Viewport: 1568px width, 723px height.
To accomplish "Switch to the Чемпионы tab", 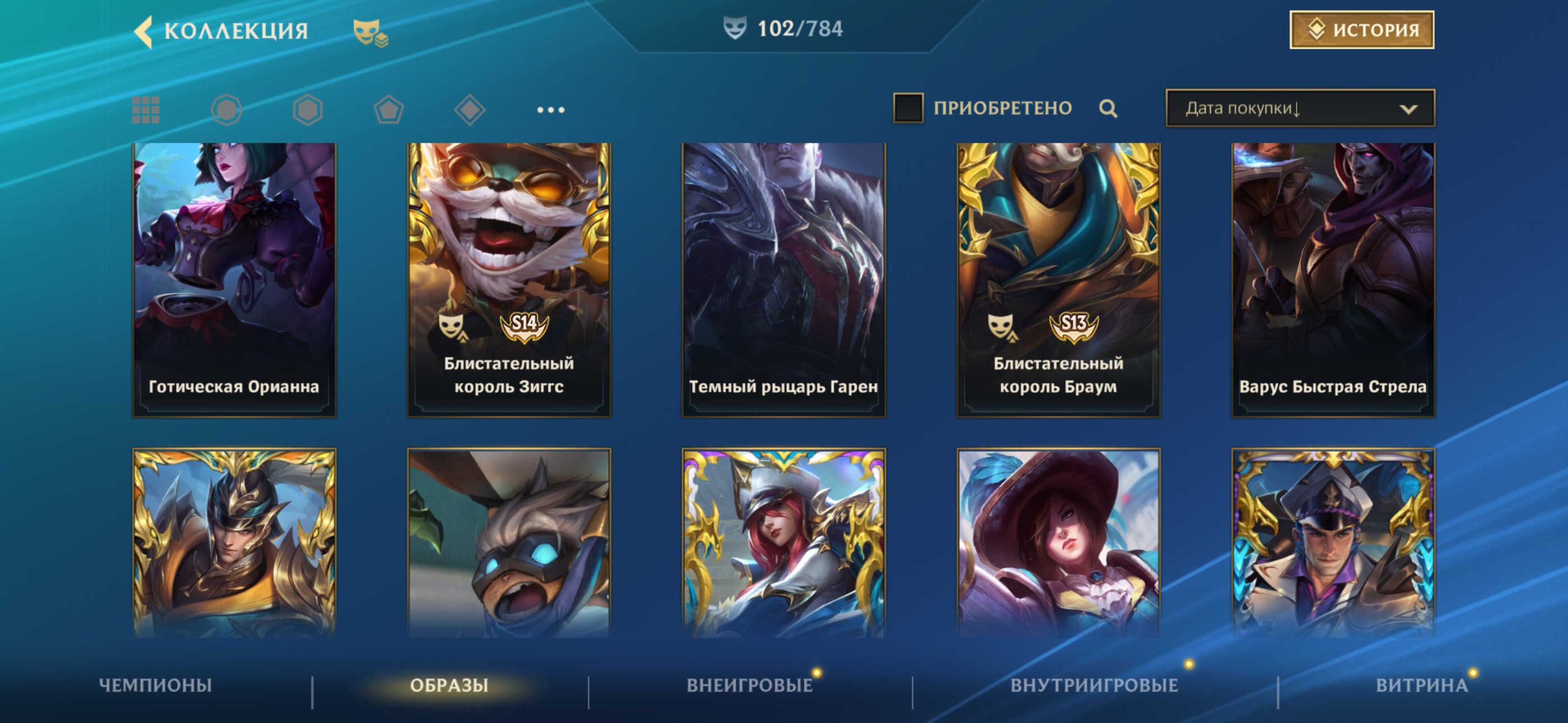I will 155,685.
